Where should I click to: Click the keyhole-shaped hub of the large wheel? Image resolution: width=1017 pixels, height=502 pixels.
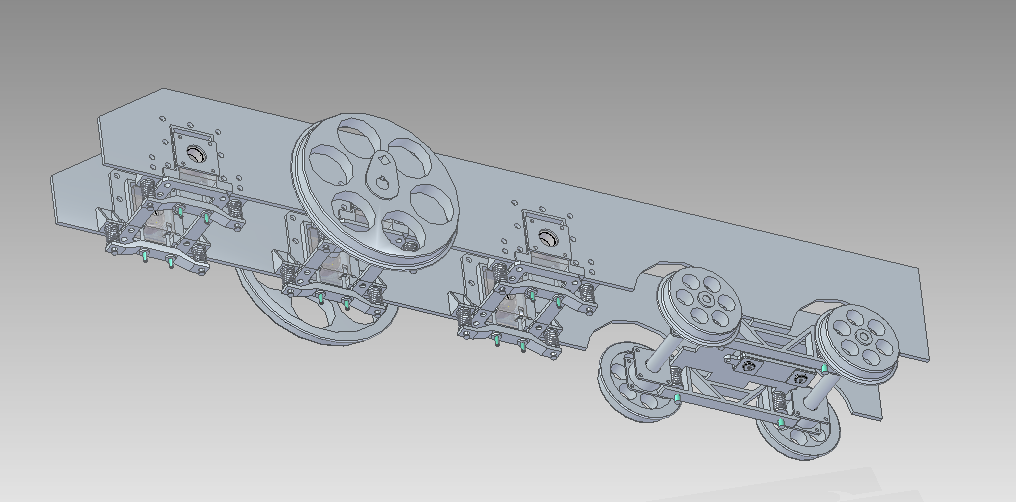pos(381,182)
